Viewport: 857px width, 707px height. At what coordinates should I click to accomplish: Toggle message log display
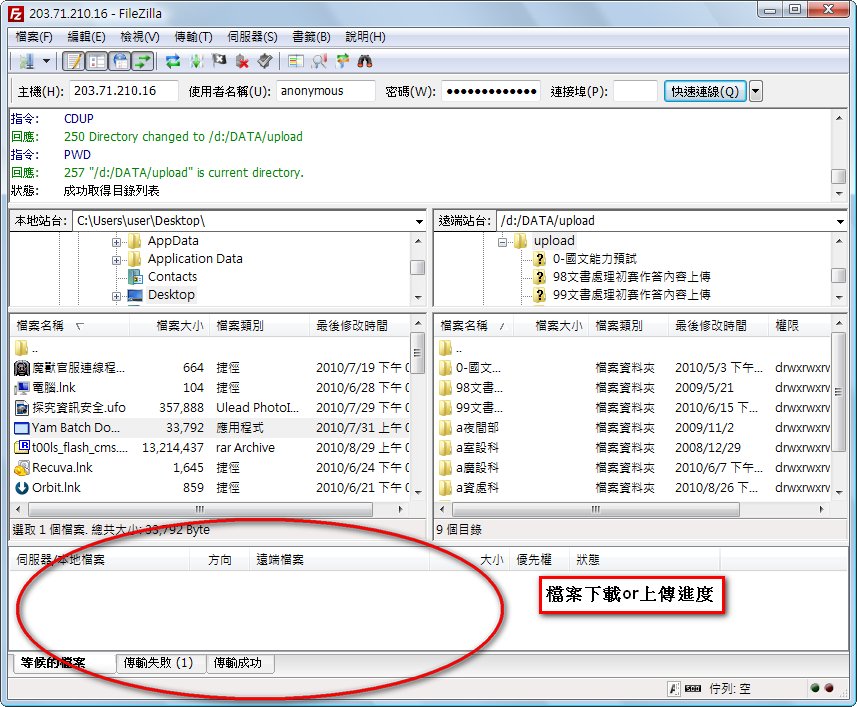click(74, 61)
